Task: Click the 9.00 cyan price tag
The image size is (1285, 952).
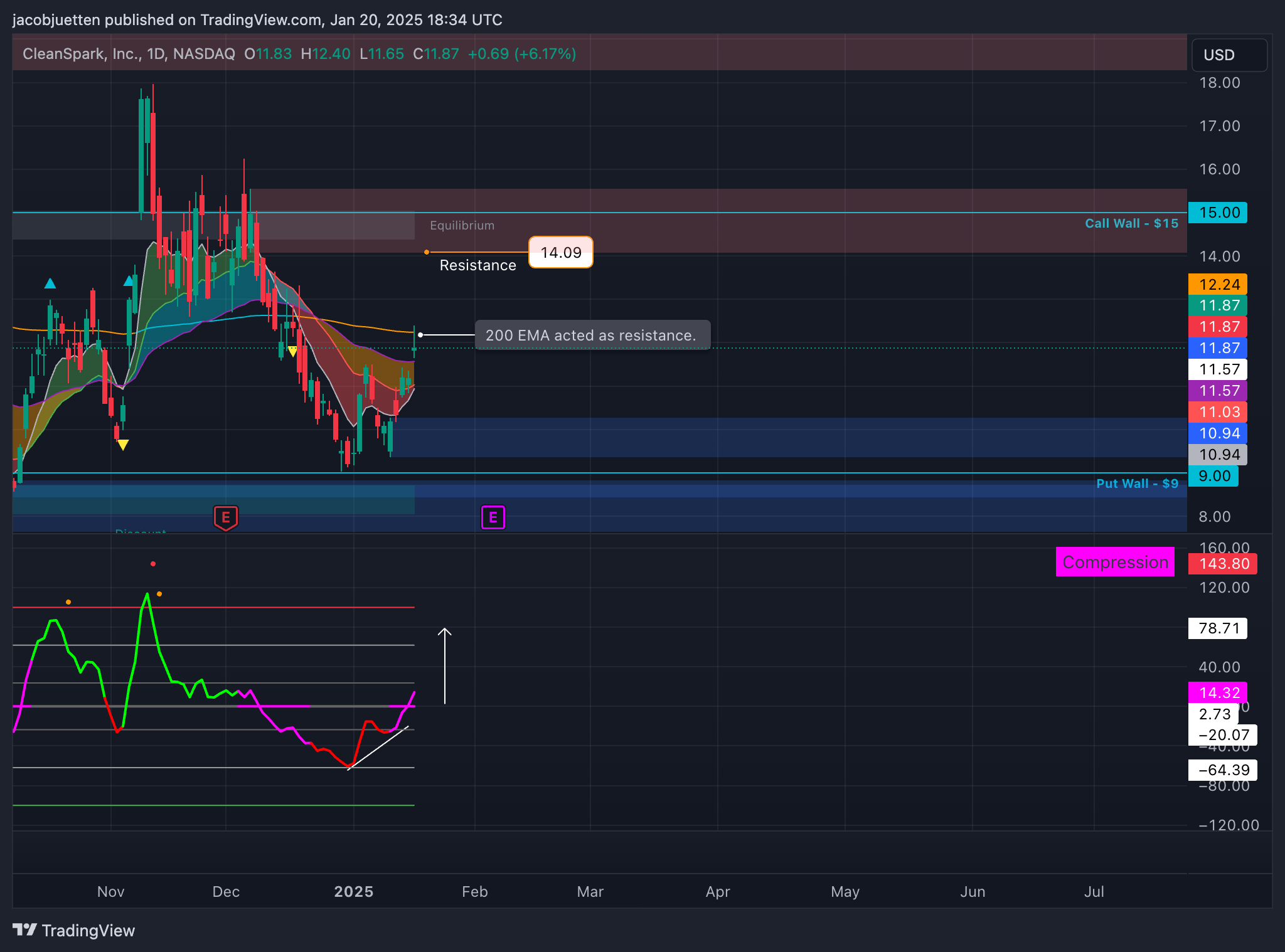Action: (1213, 476)
